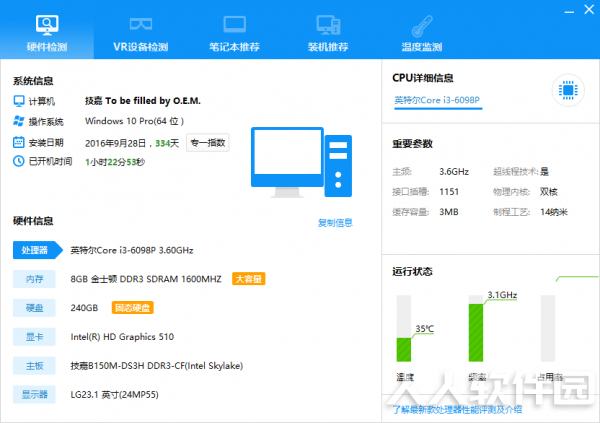The width and height of the screenshot is (600, 423).
Task: Close the application window
Action: 589,10
